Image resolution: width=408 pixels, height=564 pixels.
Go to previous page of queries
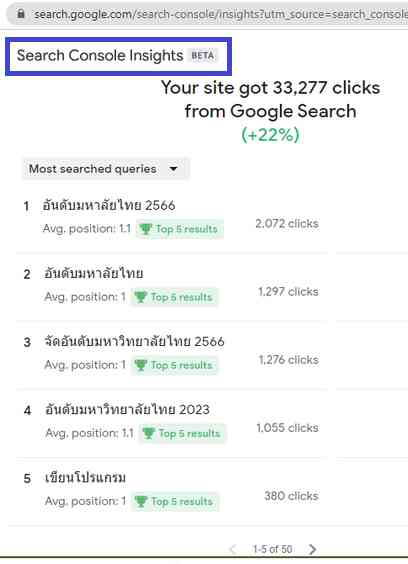pos(233,549)
